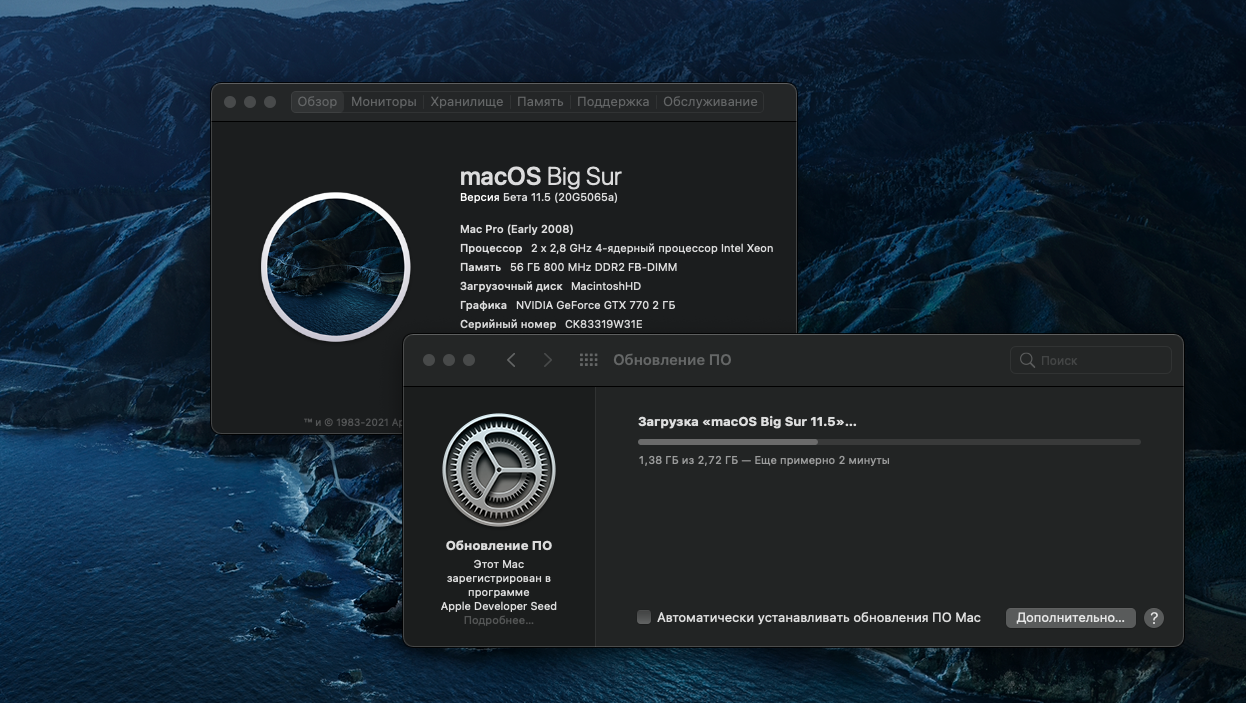Screen dimensions: 1246x703
Task: Click the Intel Xeon processor description
Action: click(652, 248)
